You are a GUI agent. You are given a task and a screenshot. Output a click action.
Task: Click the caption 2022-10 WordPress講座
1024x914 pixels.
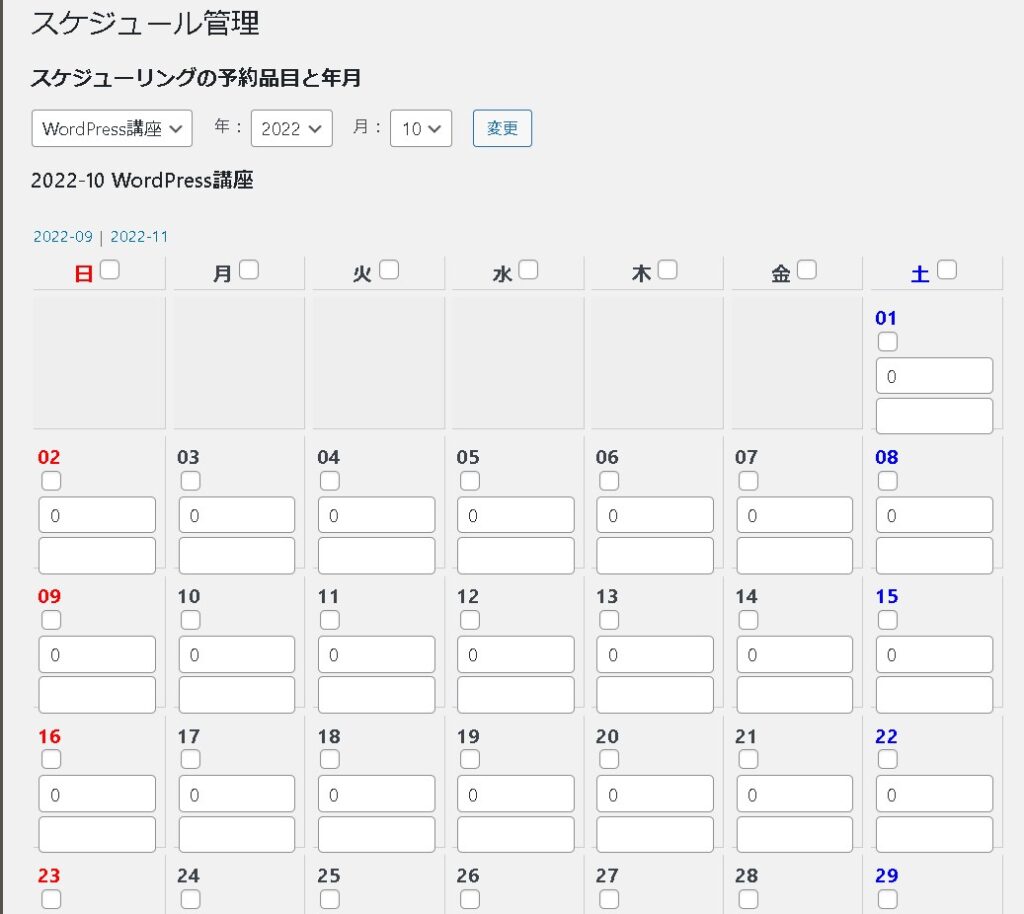point(142,180)
